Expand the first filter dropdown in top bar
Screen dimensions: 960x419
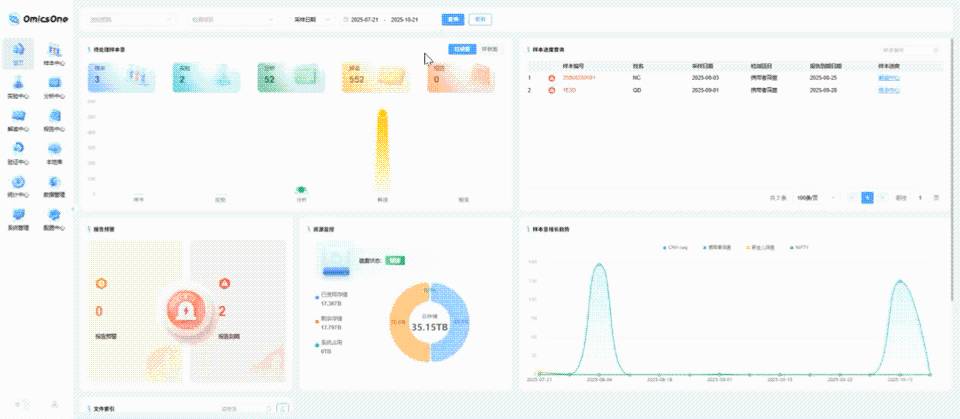click(x=132, y=19)
